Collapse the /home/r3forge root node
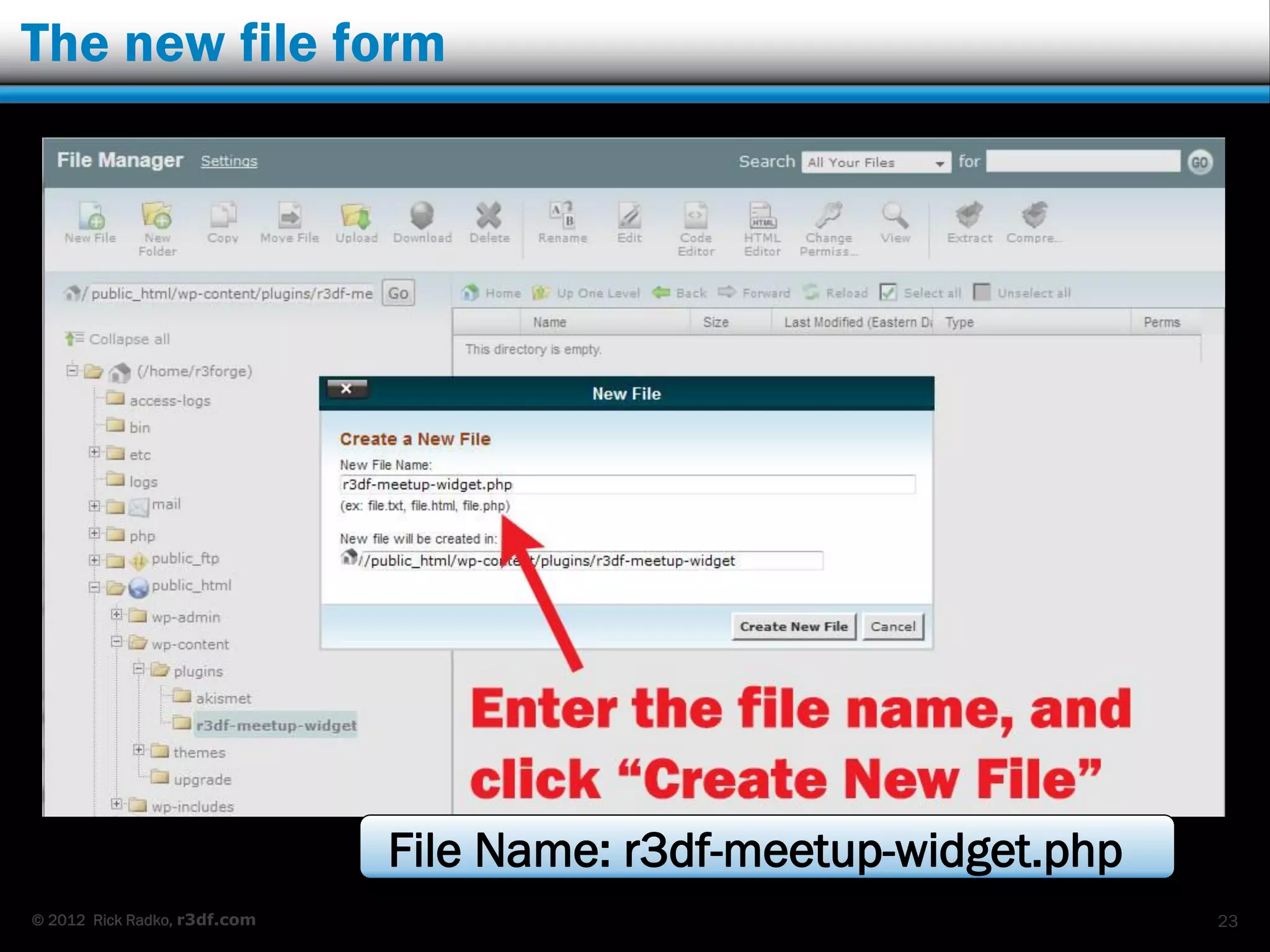The image size is (1270, 952). [73, 371]
